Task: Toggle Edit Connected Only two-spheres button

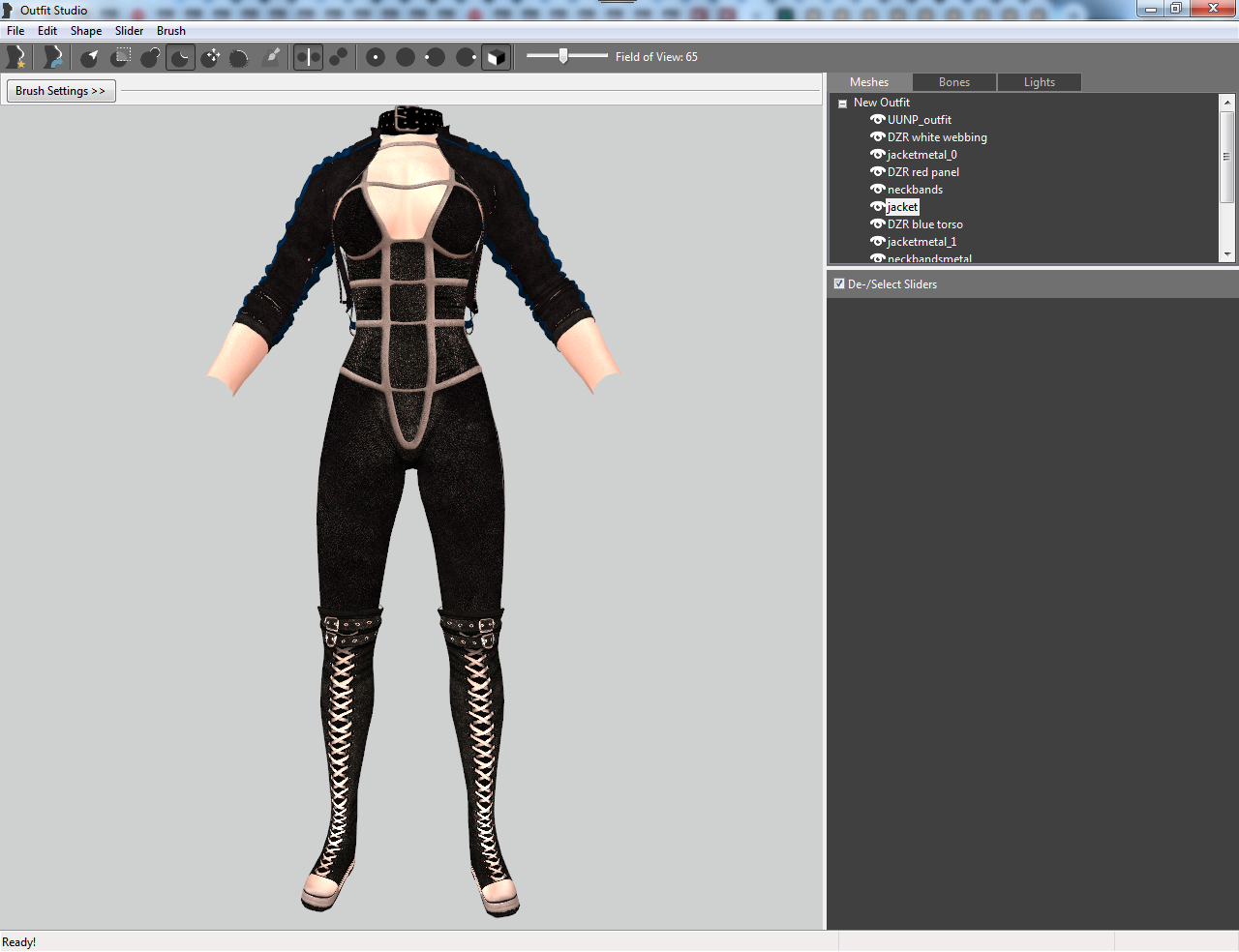Action: pyautogui.click(x=338, y=57)
